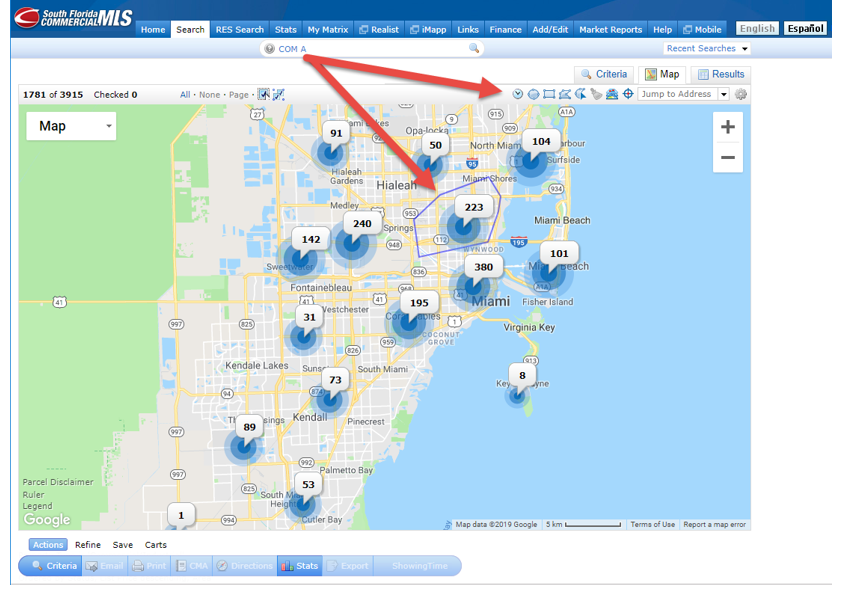Click check listings in shape icon
844x593 pixels.
click(x=278, y=95)
